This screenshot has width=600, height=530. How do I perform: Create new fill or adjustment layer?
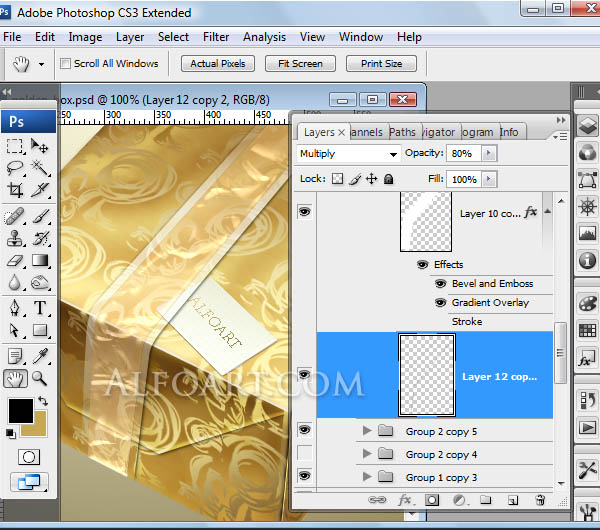coord(459,500)
